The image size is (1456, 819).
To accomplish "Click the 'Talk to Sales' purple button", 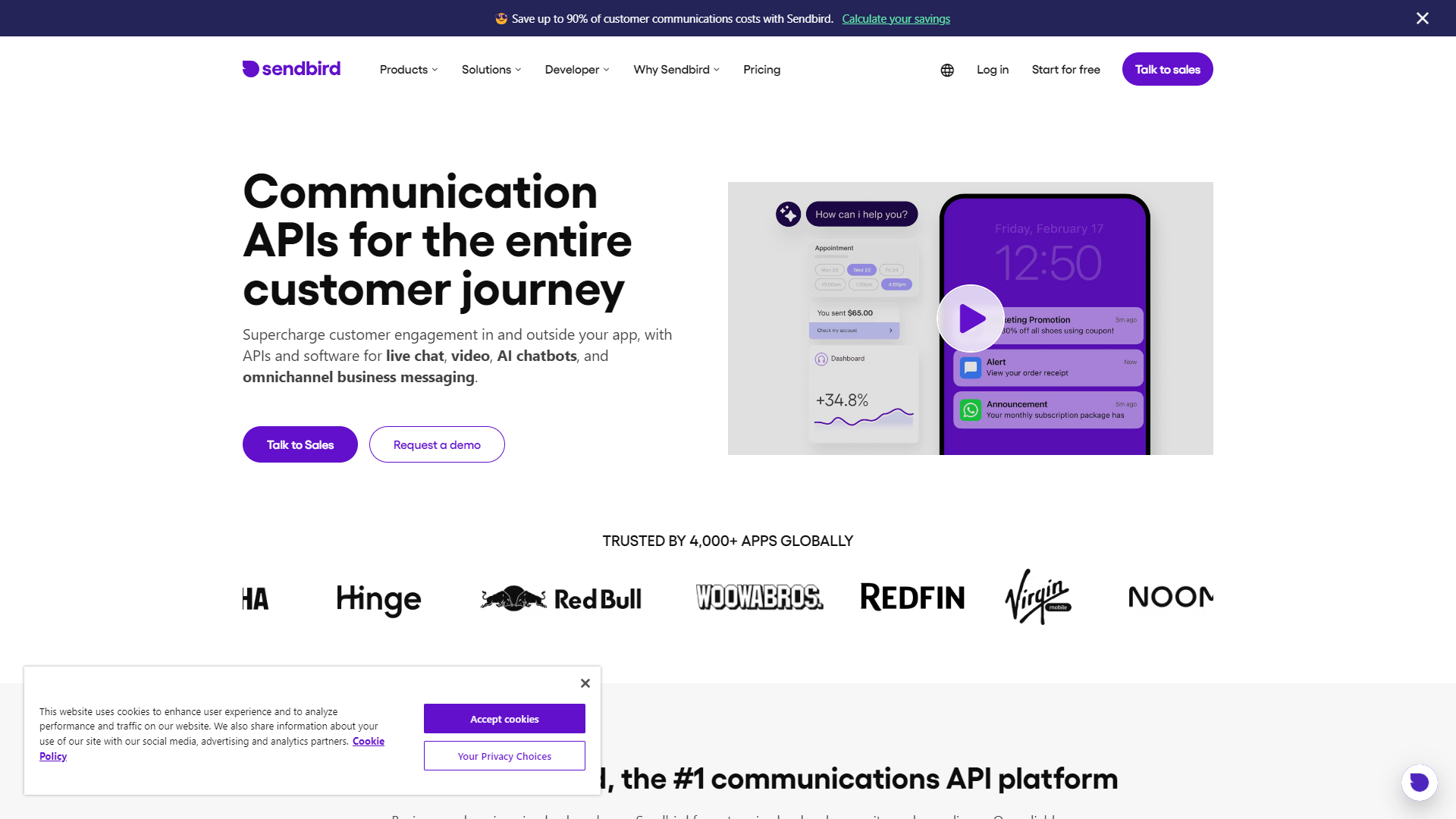I will click(x=299, y=444).
